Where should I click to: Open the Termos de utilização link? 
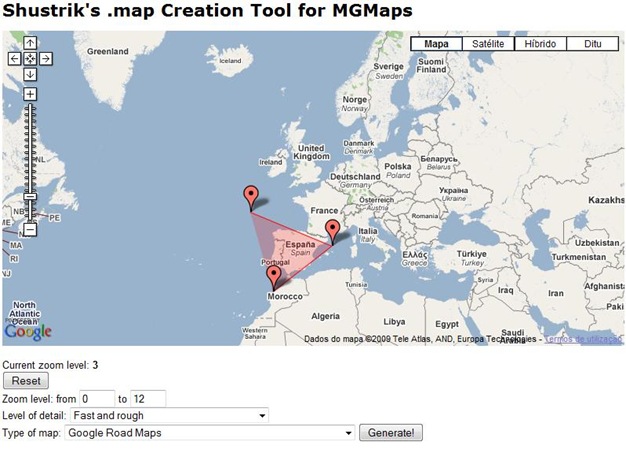584,339
